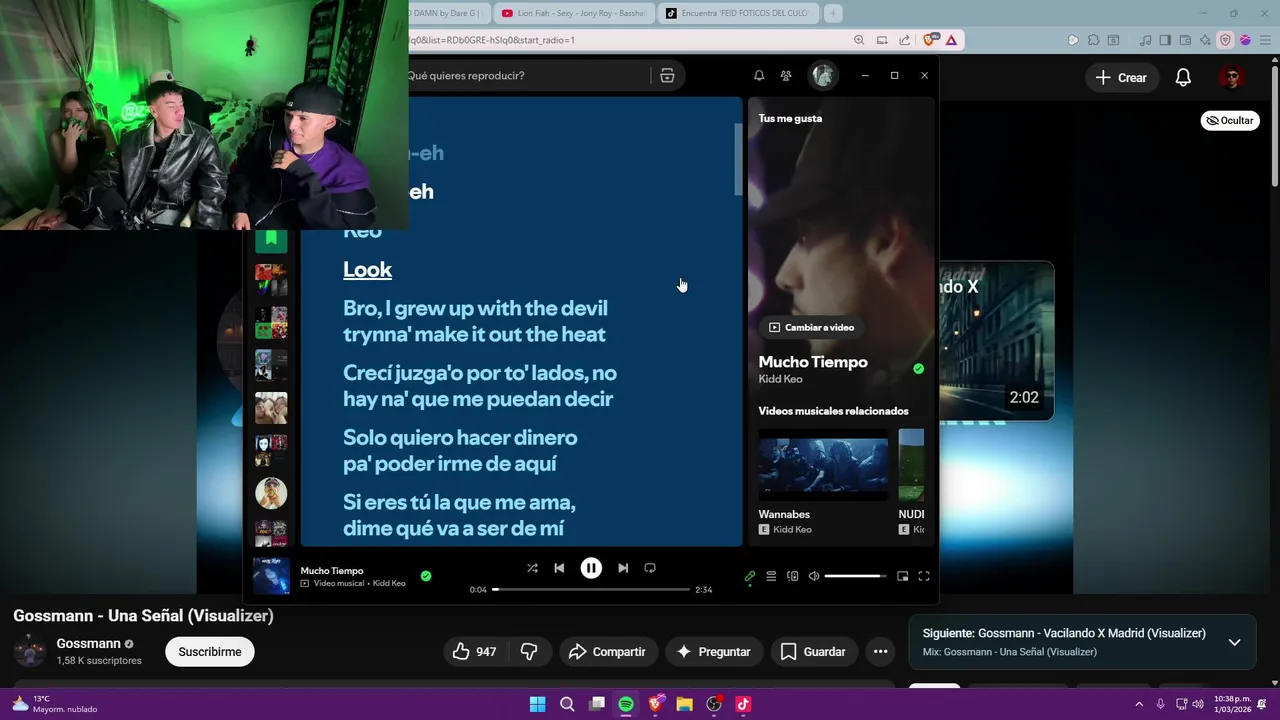
Task: Open Spotify friend activity icon
Action: point(786,76)
